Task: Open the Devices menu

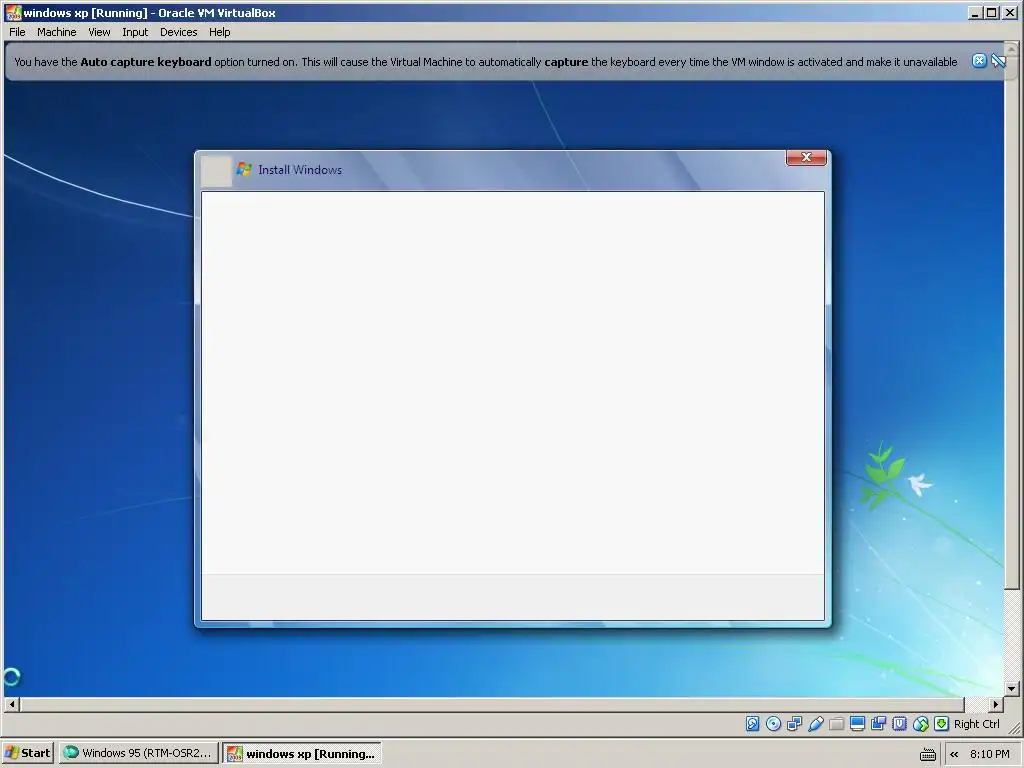Action: tap(178, 32)
